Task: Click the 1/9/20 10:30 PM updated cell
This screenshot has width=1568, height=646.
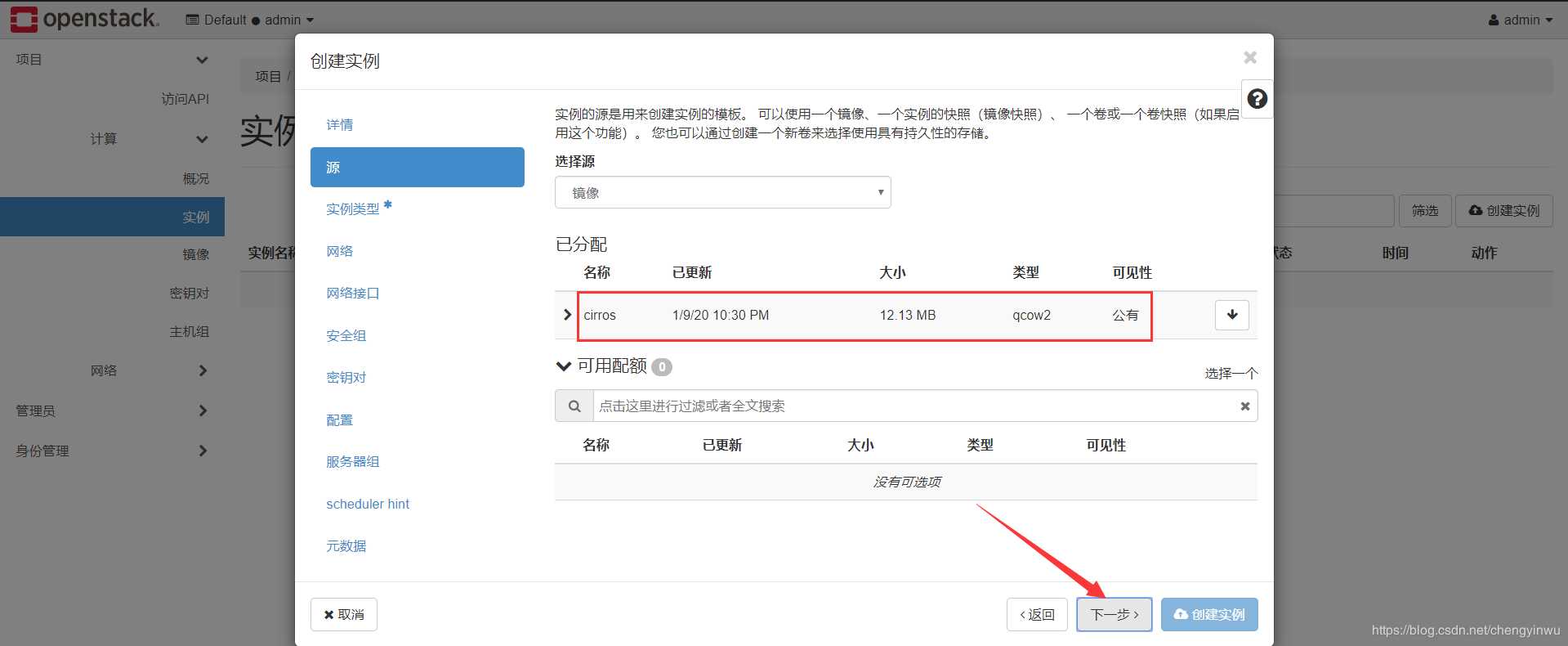Action: click(721, 315)
